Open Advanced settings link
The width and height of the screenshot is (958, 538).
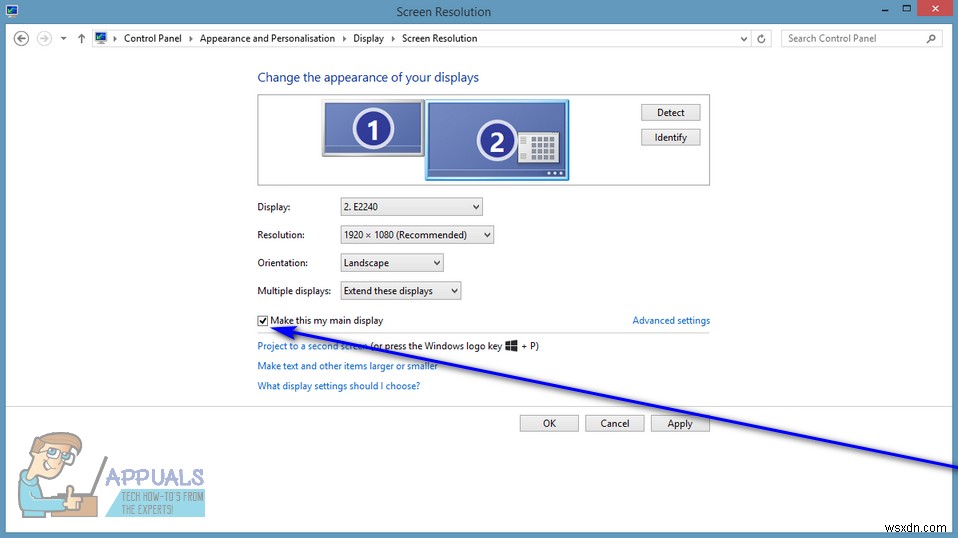(671, 320)
